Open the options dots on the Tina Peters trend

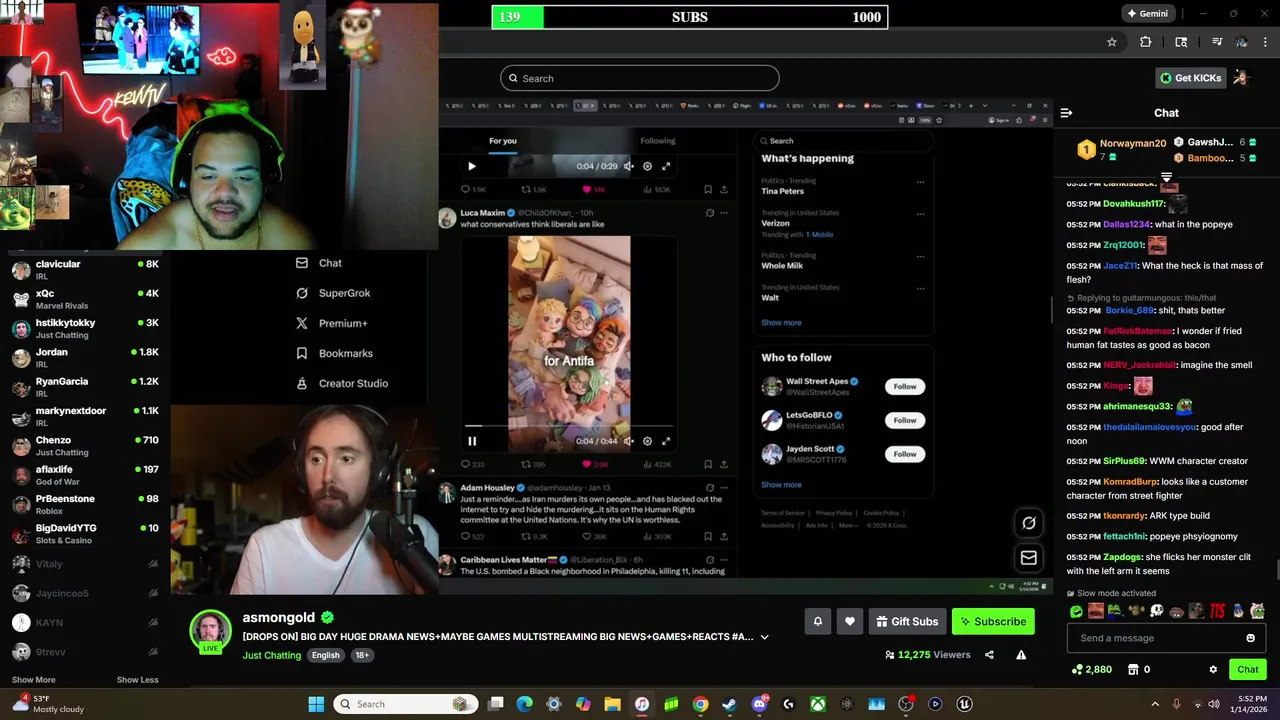pos(920,183)
